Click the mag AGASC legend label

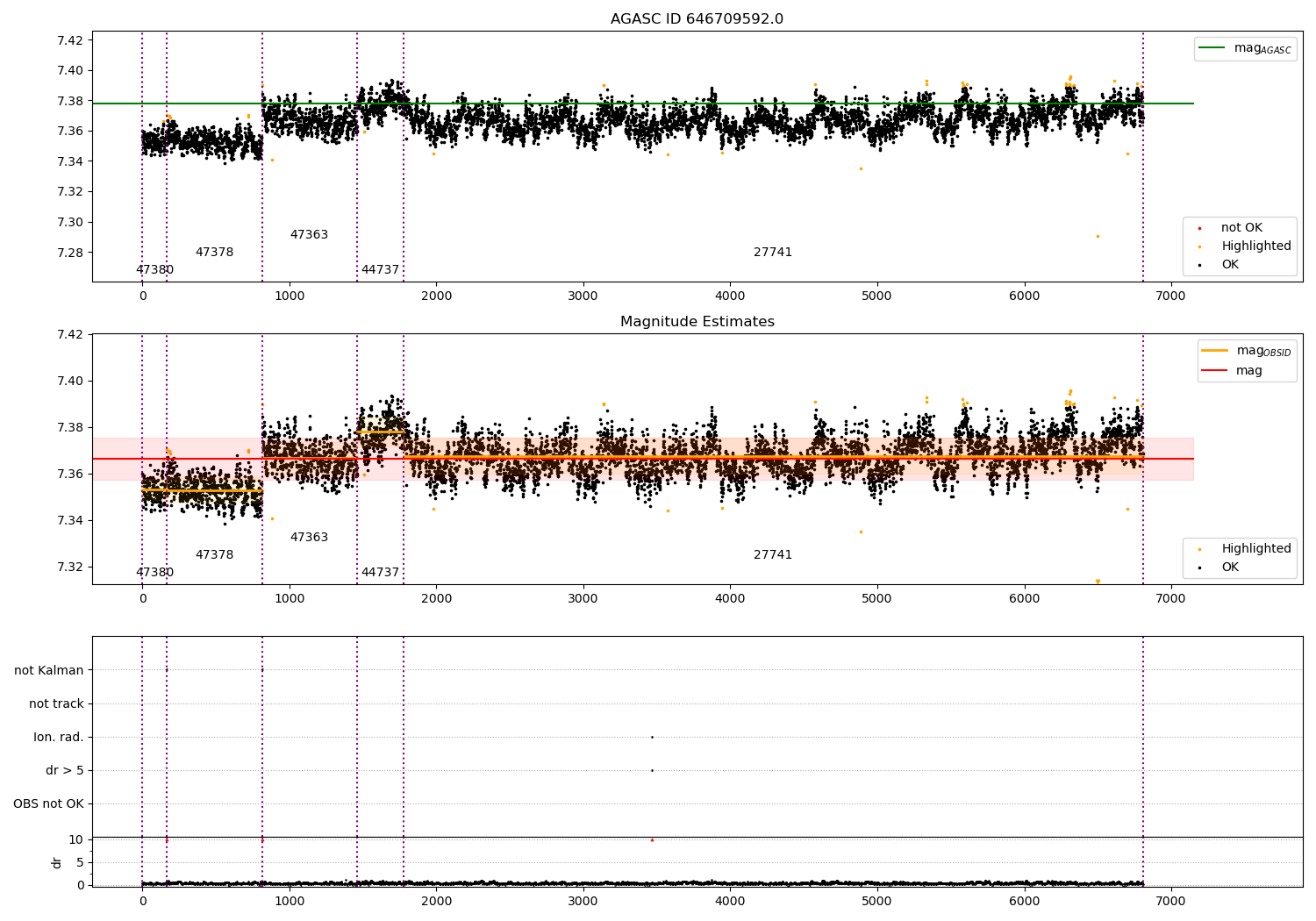1262,49
